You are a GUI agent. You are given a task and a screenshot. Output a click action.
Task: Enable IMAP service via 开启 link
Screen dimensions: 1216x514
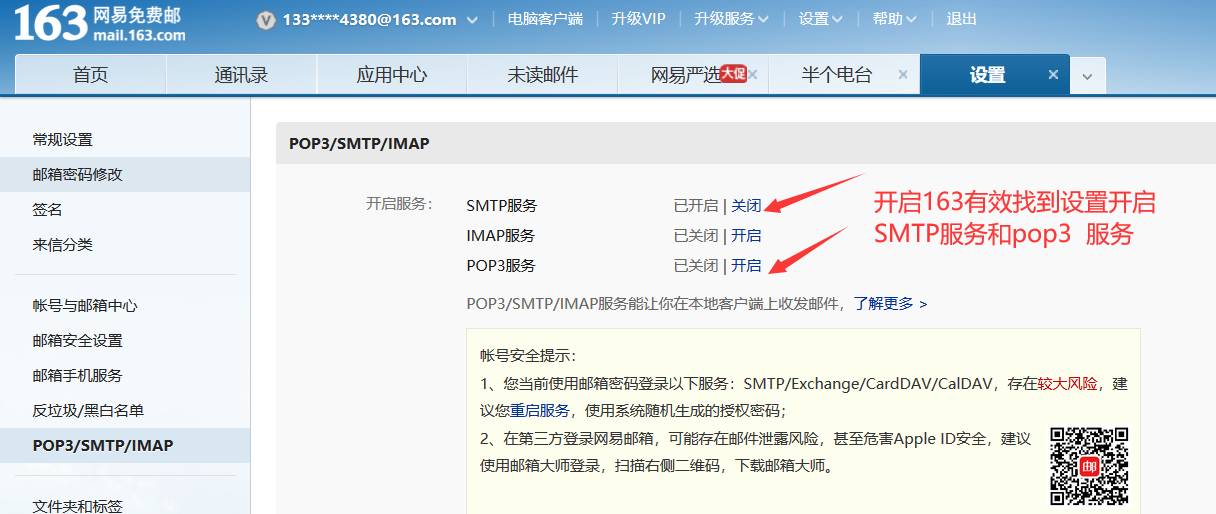(746, 236)
